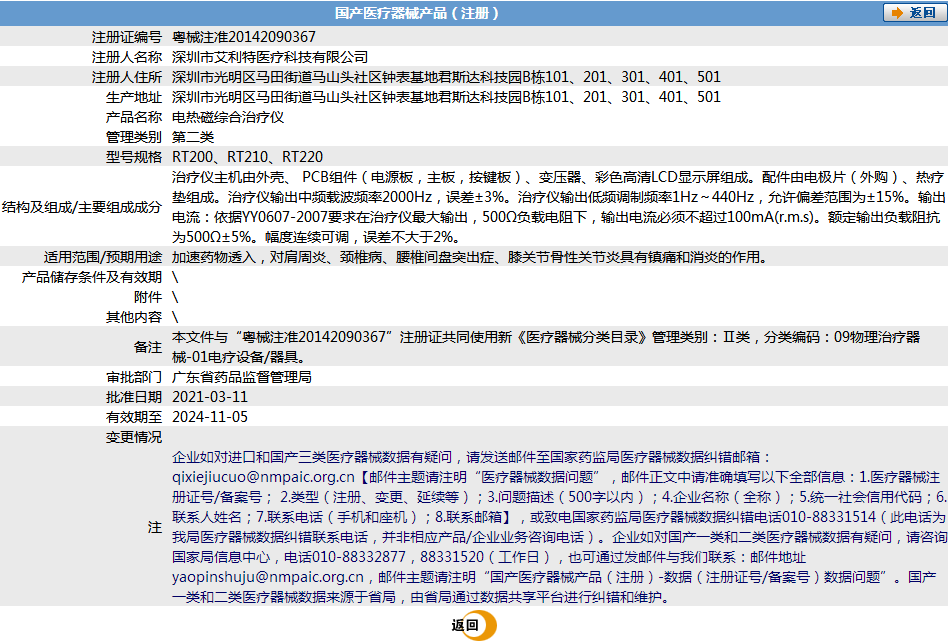Click the model spec RT200、RT210、RT220
This screenshot has width=951, height=643.
(247, 157)
